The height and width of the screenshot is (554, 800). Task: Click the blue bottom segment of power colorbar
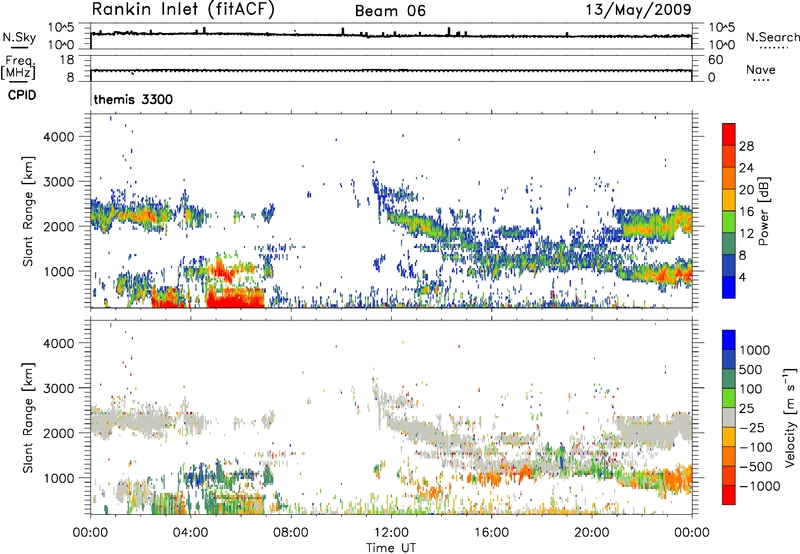pyautogui.click(x=729, y=287)
